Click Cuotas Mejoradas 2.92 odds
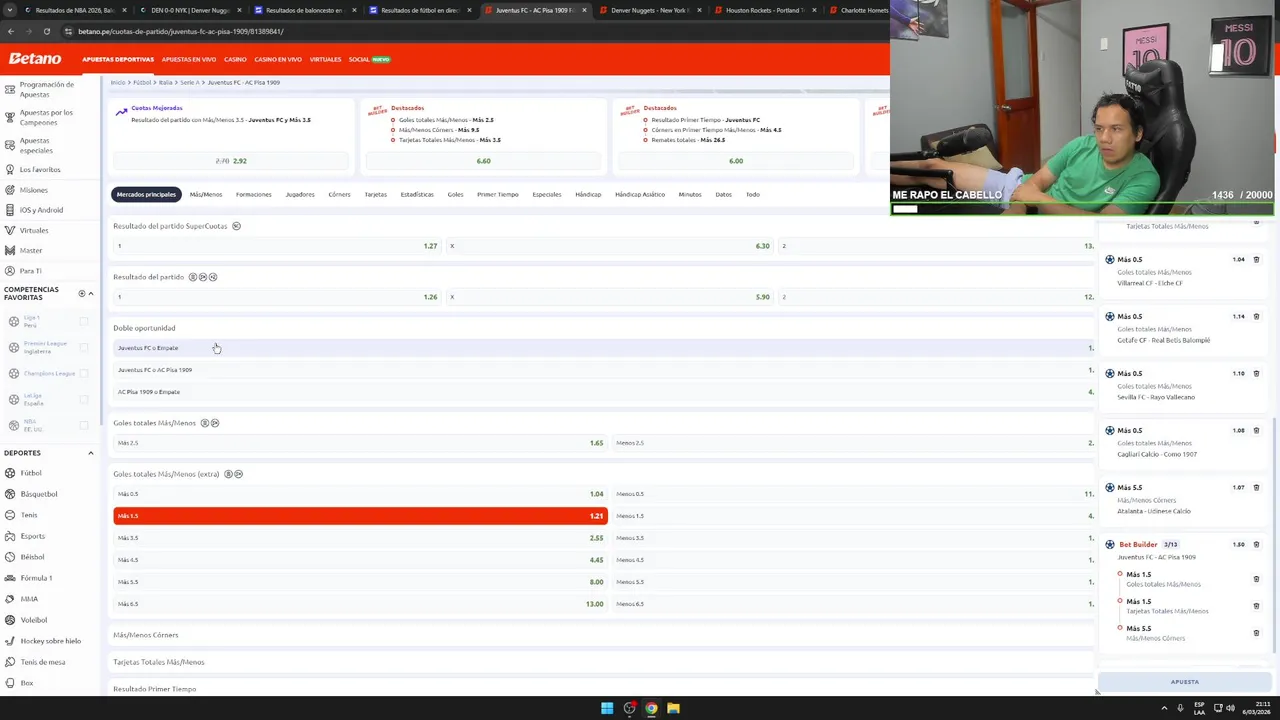Image resolution: width=1280 pixels, height=720 pixels. click(x=232, y=161)
